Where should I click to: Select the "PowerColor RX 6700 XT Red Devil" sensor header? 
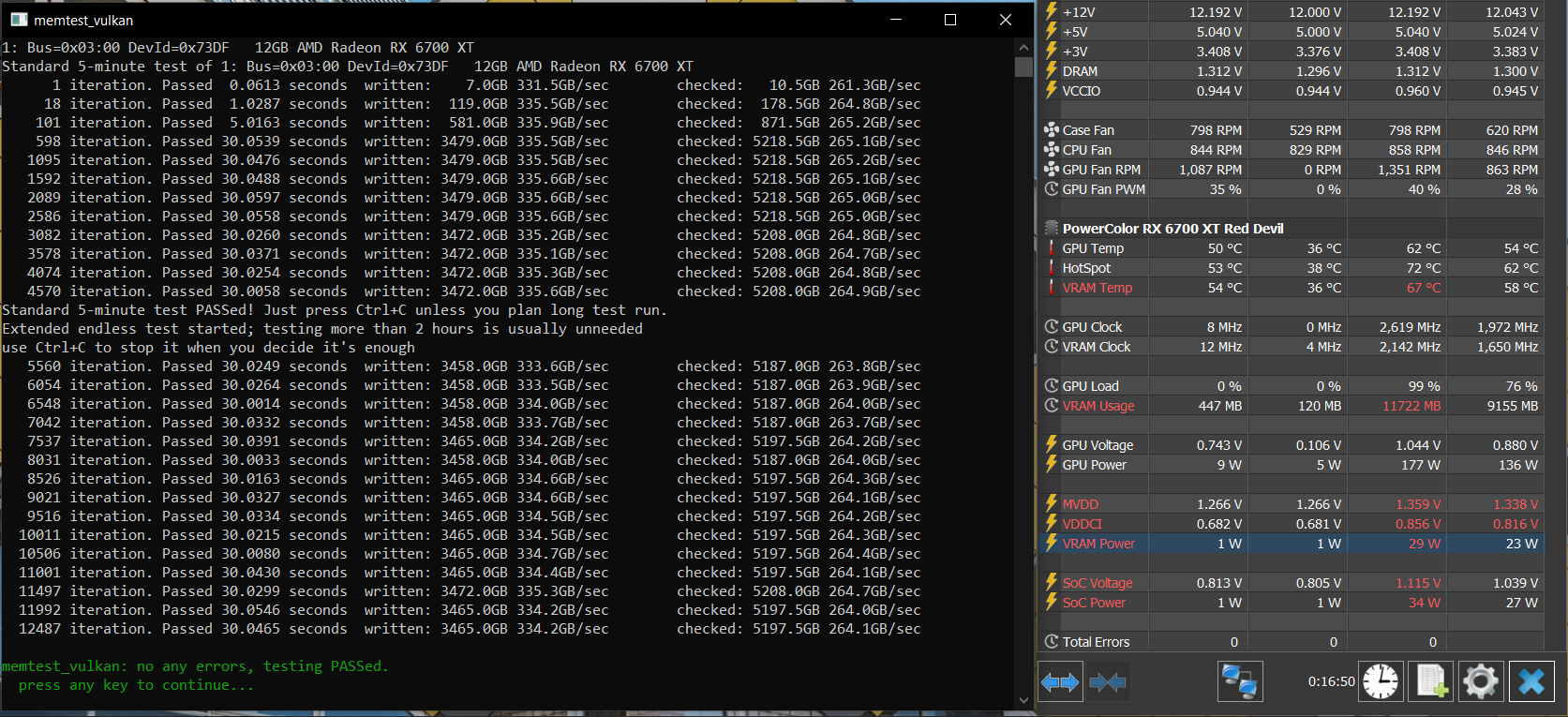point(1173,229)
